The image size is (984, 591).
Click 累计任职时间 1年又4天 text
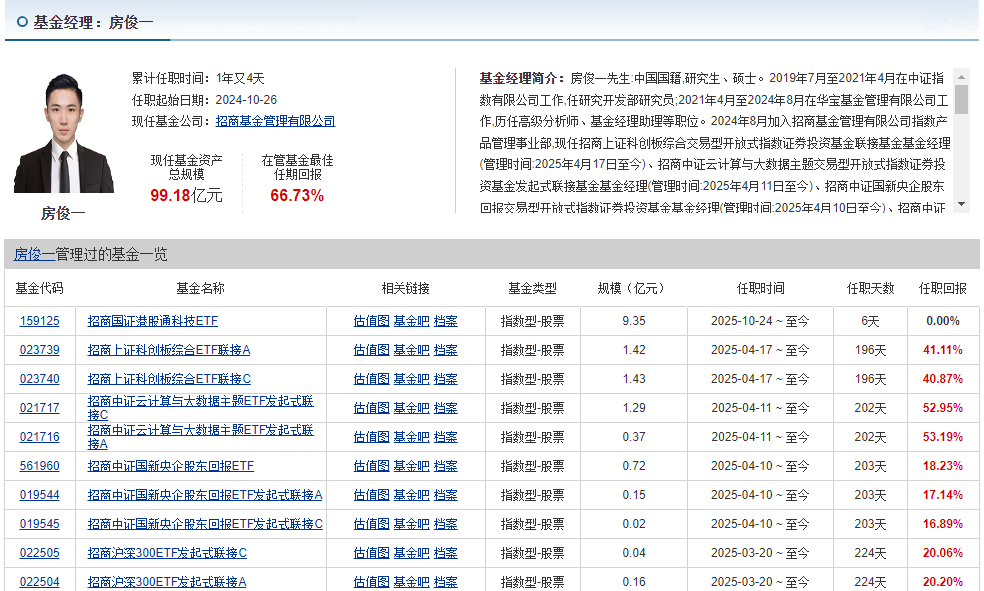pos(198,78)
